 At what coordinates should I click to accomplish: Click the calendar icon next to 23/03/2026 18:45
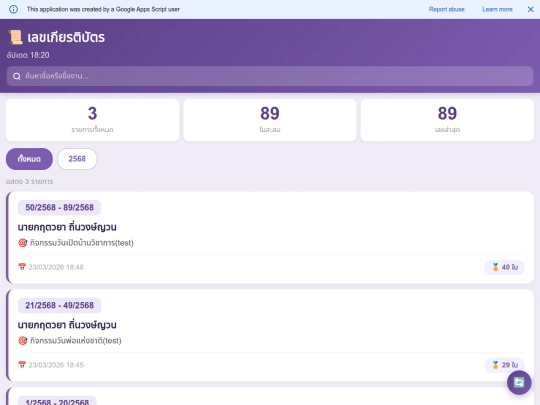pos(22,365)
